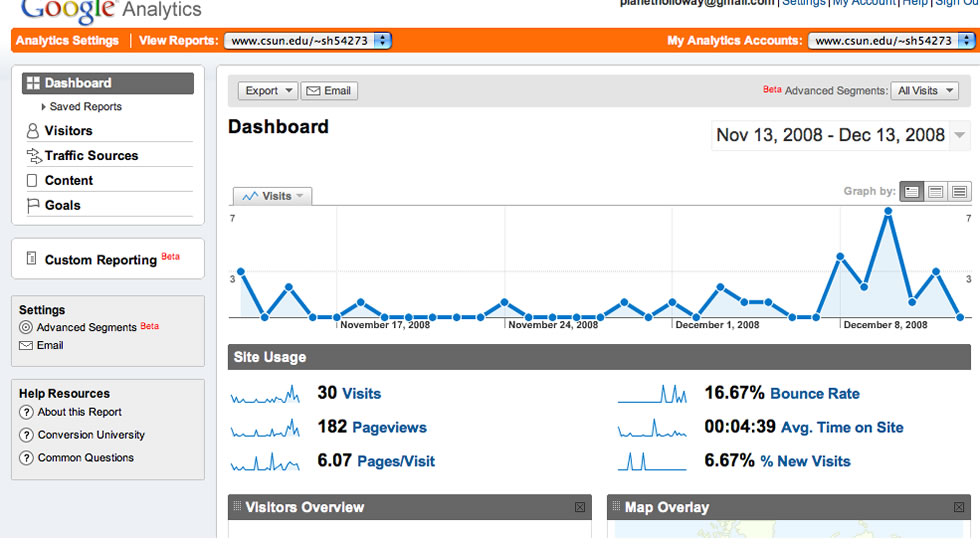Open the Avg. Time on Site link
The image size is (980, 548).
point(842,427)
